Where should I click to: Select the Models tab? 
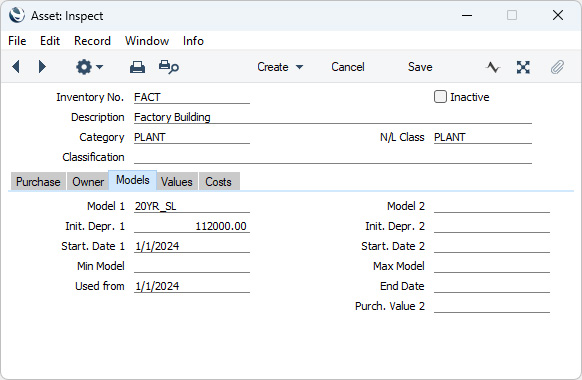pos(133,180)
